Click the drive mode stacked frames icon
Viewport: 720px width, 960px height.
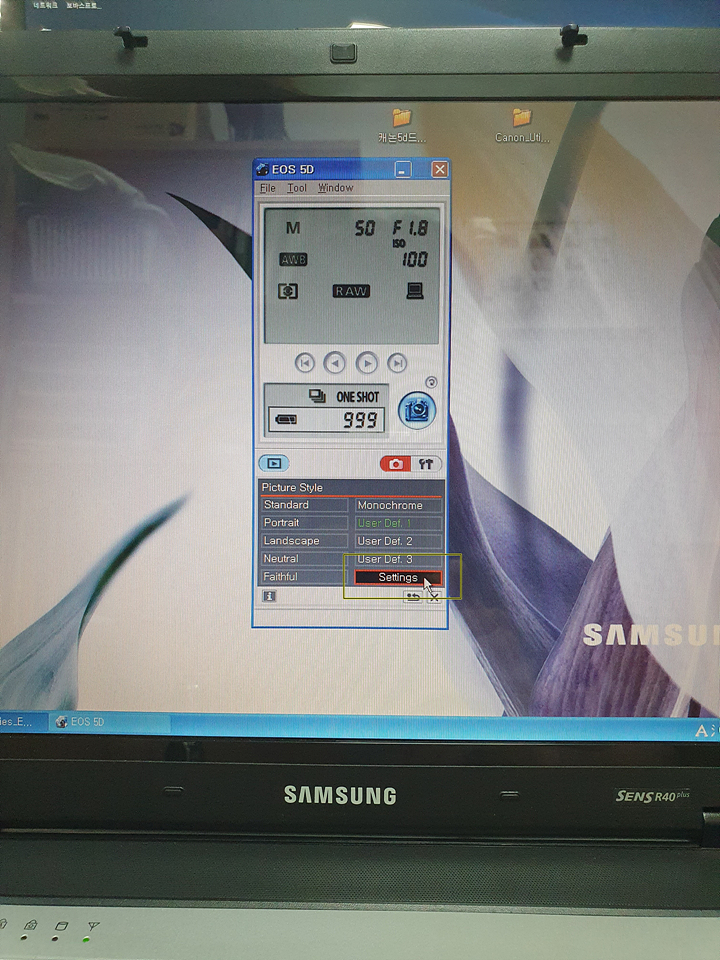click(317, 396)
